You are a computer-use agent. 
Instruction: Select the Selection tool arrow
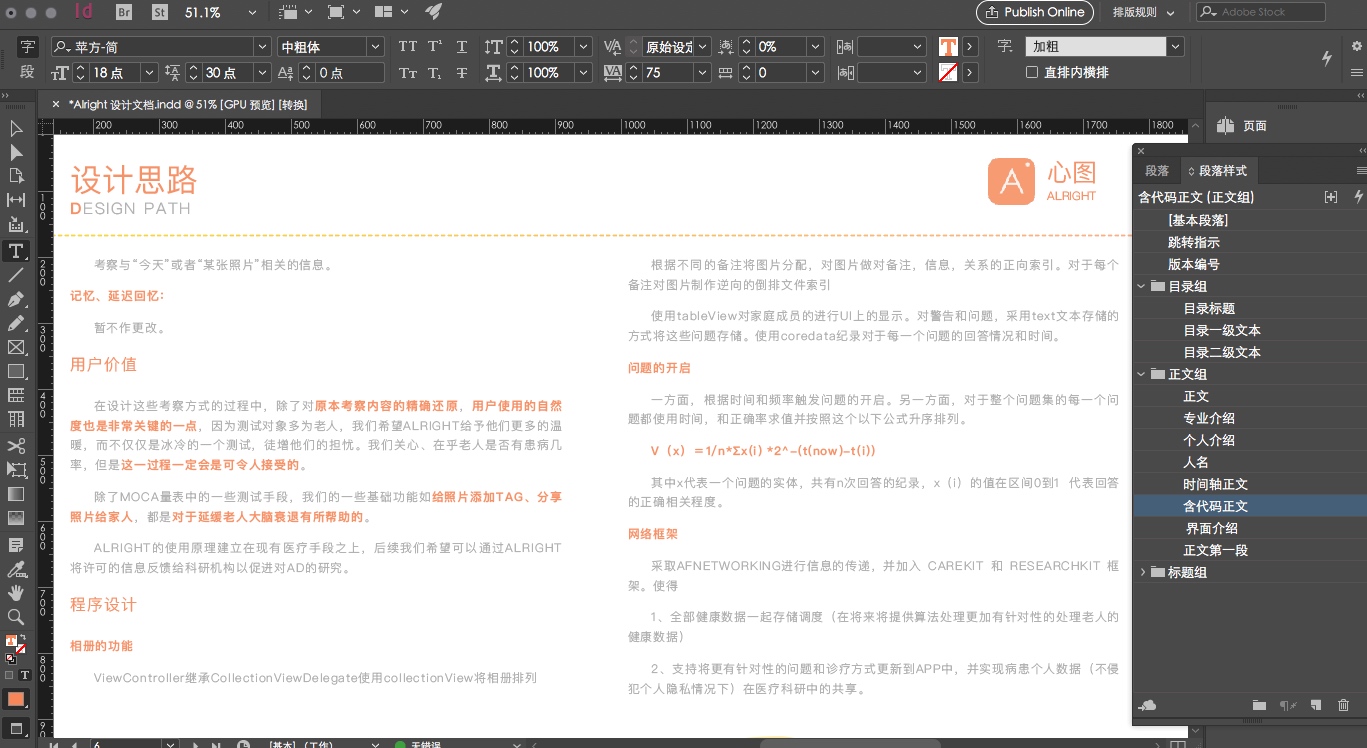pyautogui.click(x=16, y=129)
